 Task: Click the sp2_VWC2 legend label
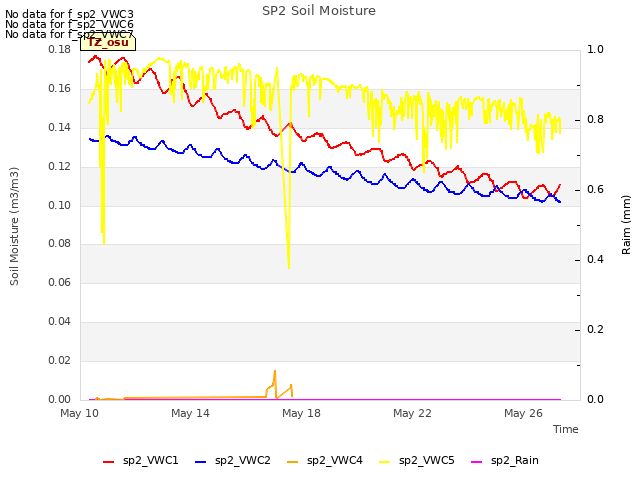tap(242, 460)
